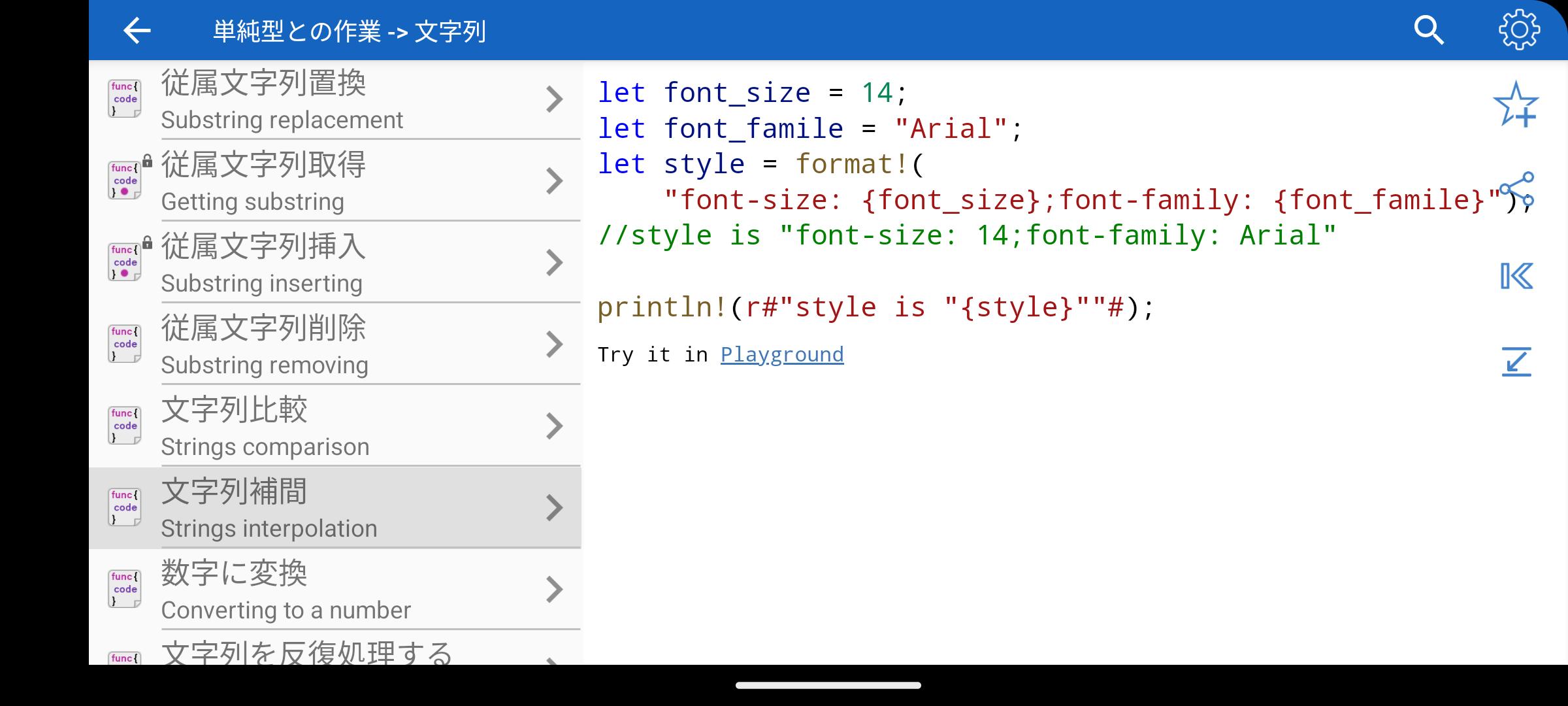This screenshot has width=1568, height=706.
Task: Share the code snippet
Action: point(1517,190)
